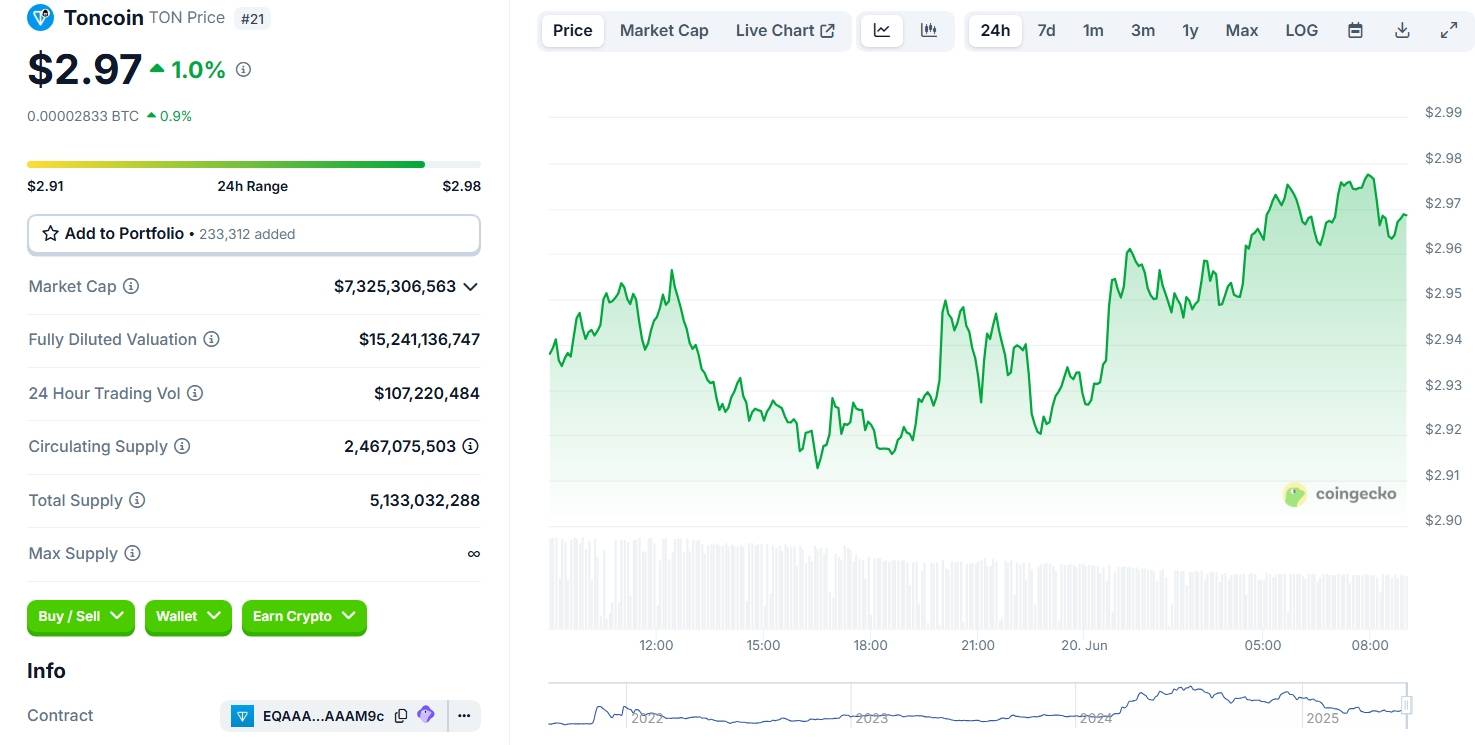Select the Price tab
The image size is (1475, 745).
click(x=573, y=30)
